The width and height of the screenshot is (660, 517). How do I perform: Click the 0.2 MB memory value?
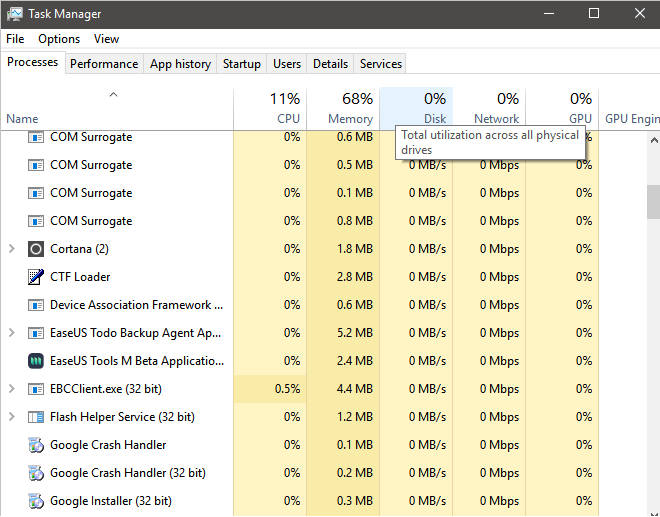point(354,473)
